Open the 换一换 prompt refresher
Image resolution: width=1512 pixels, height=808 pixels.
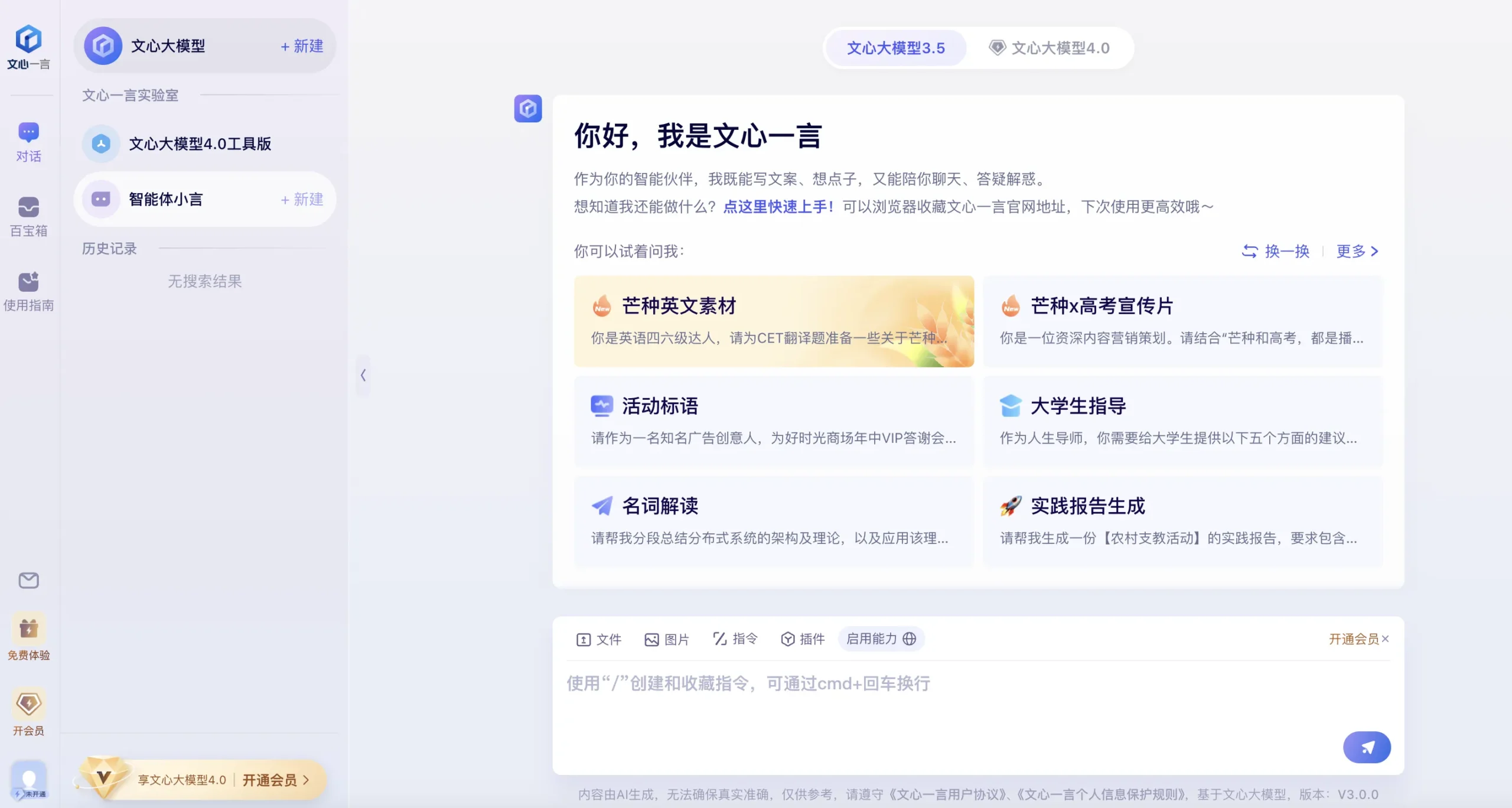coord(1277,252)
